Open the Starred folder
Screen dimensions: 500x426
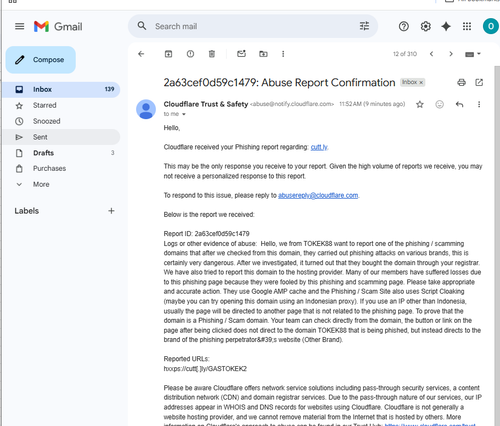tap(61, 105)
